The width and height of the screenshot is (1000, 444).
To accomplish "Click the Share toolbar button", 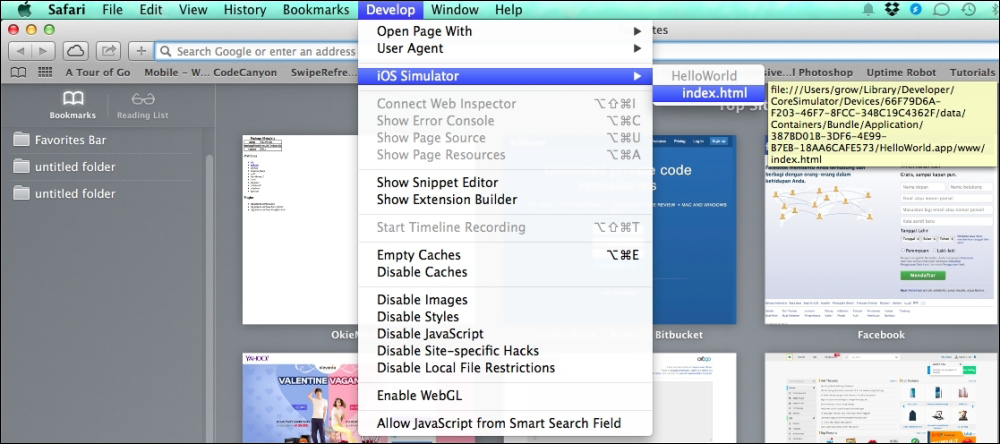I will tap(108, 51).
